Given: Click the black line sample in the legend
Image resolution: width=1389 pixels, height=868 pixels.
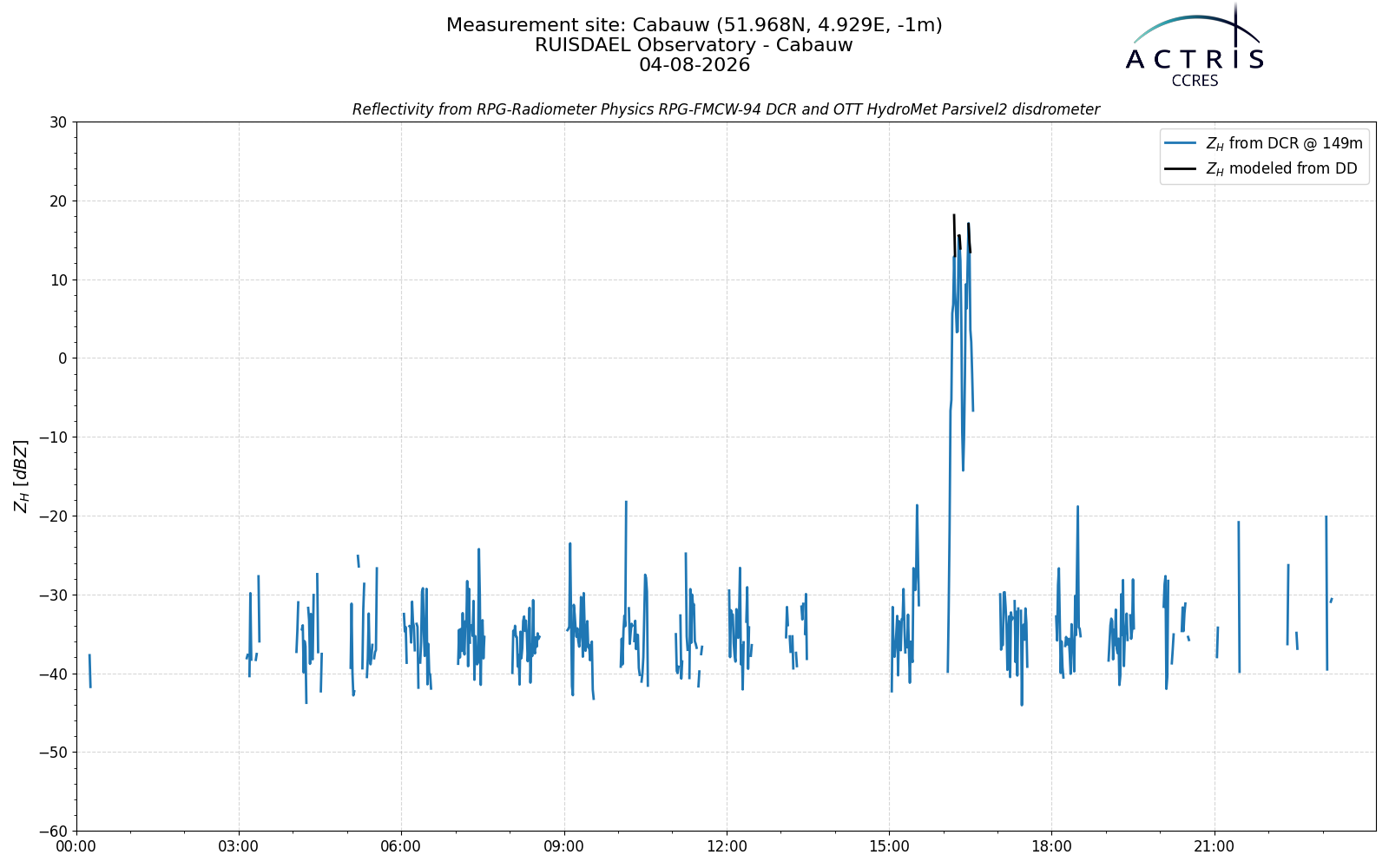Looking at the screenshot, I should [1181, 168].
